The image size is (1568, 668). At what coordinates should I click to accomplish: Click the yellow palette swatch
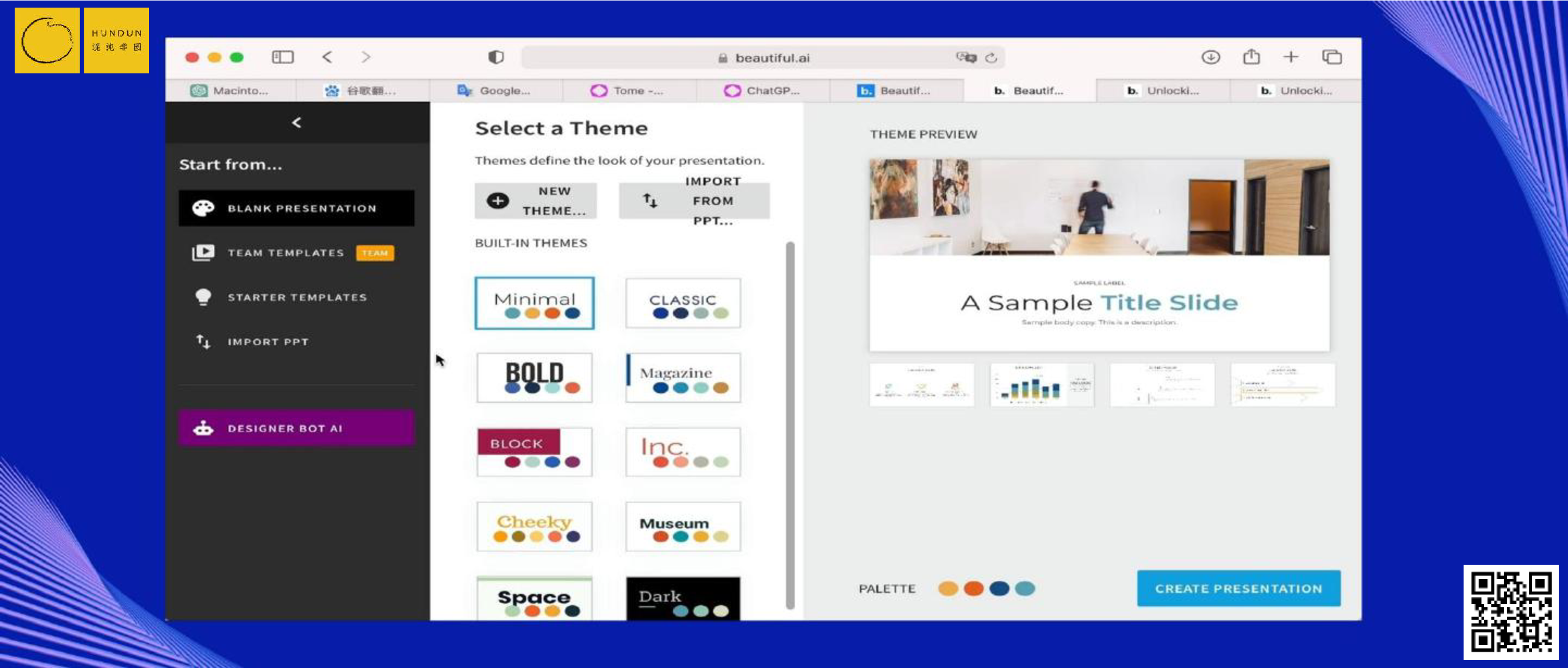[948, 588]
